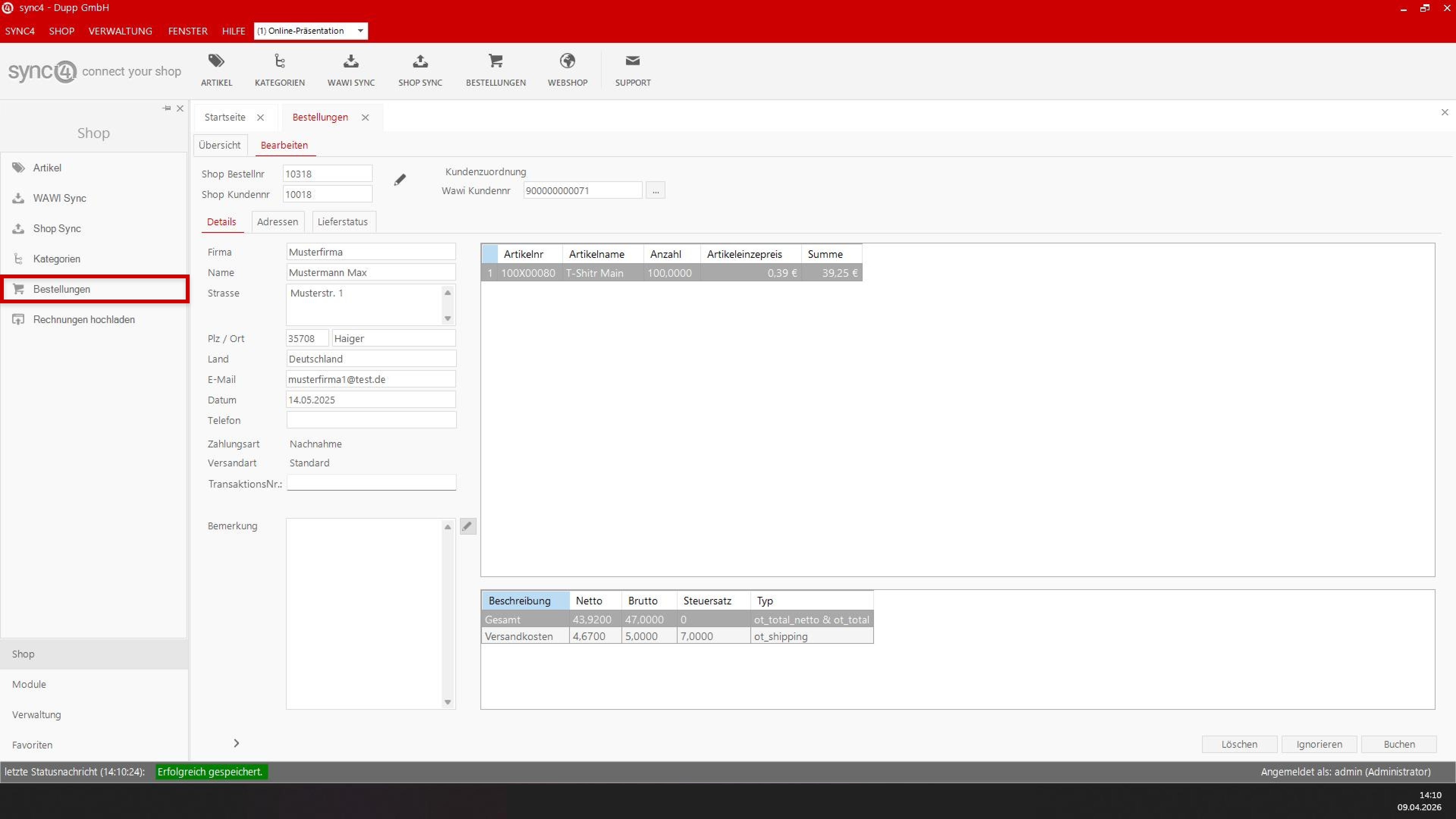The width and height of the screenshot is (1456, 819).
Task: Select Rechnungen hochladen in the sidebar
Action: point(83,319)
